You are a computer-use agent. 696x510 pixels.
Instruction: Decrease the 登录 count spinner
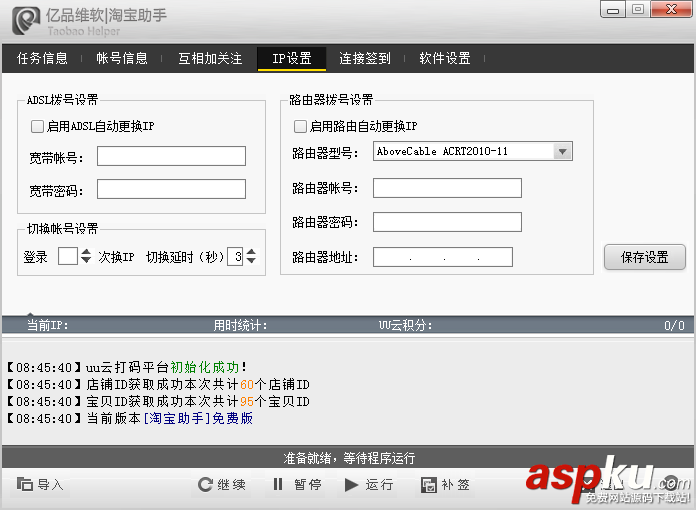pos(86,261)
